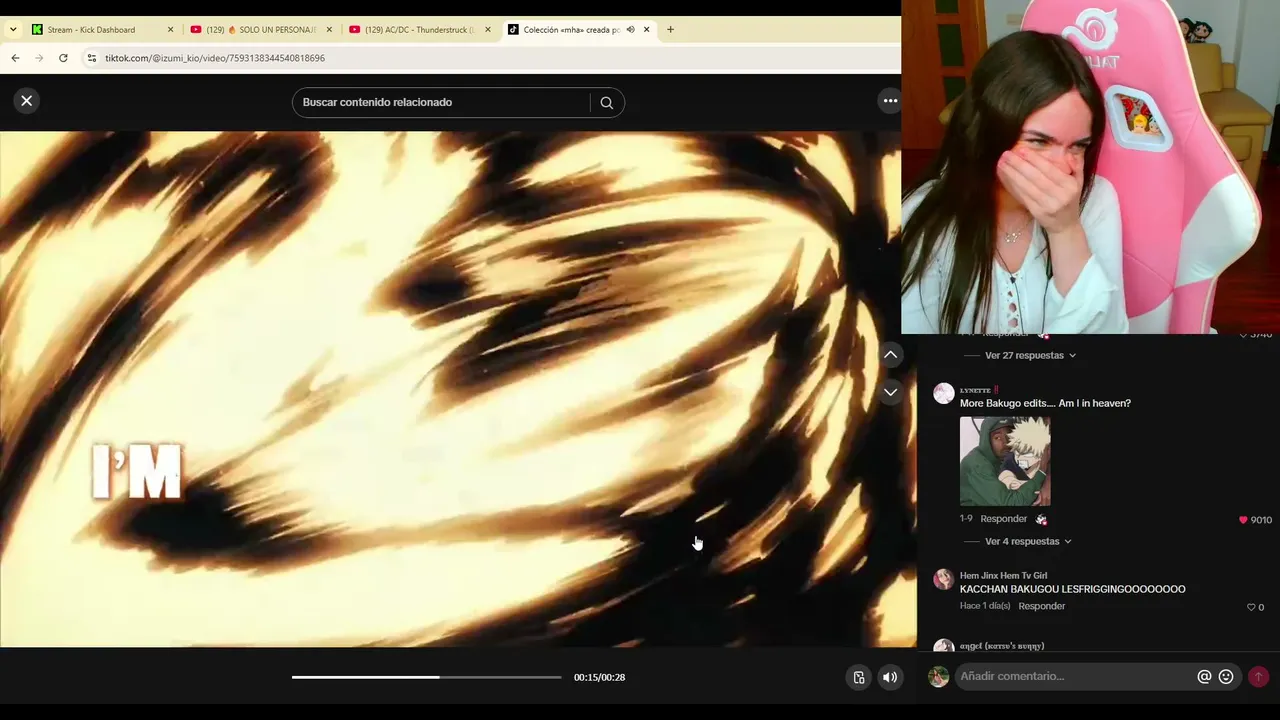Screen dimensions: 1280x720
Task: Open the tab search dropdown arrow
Action: click(13, 30)
